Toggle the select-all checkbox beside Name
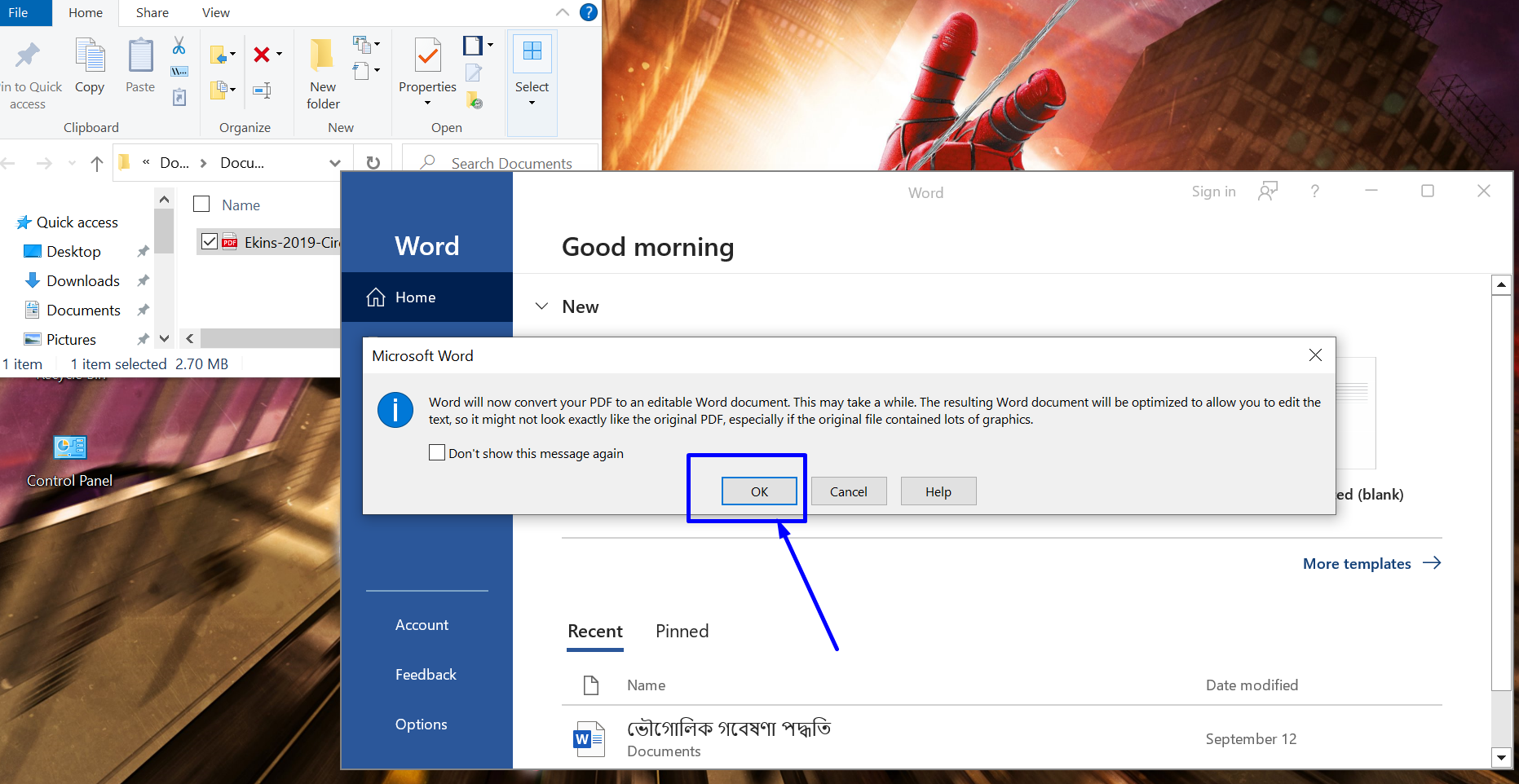 201,205
